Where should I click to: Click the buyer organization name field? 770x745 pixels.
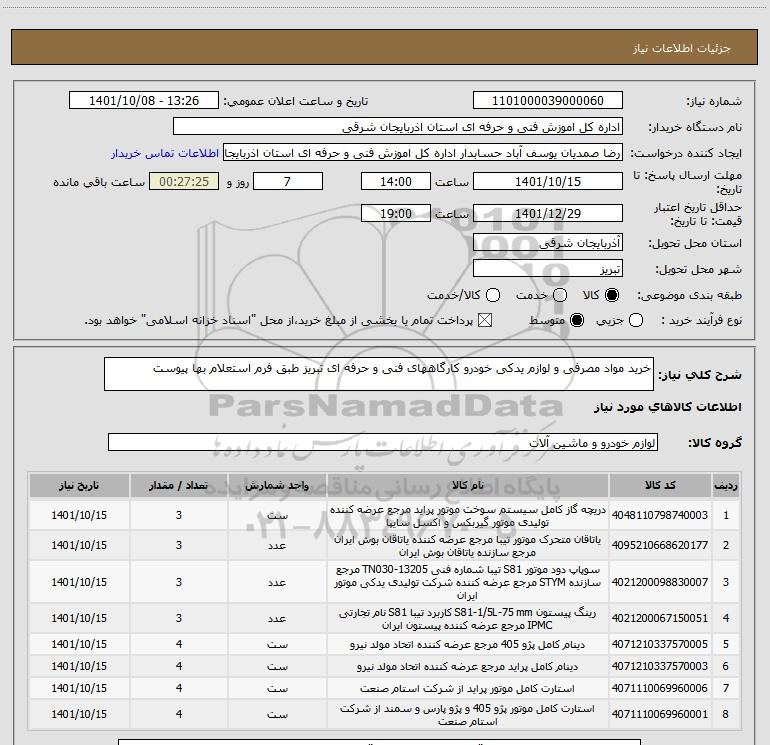(x=398, y=127)
